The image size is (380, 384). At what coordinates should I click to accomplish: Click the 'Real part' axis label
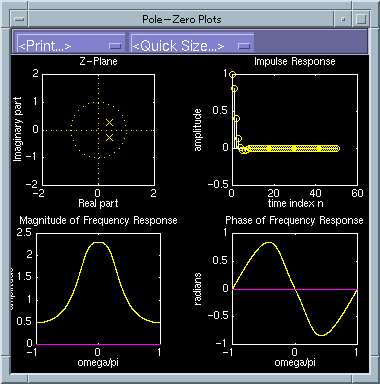98,203
